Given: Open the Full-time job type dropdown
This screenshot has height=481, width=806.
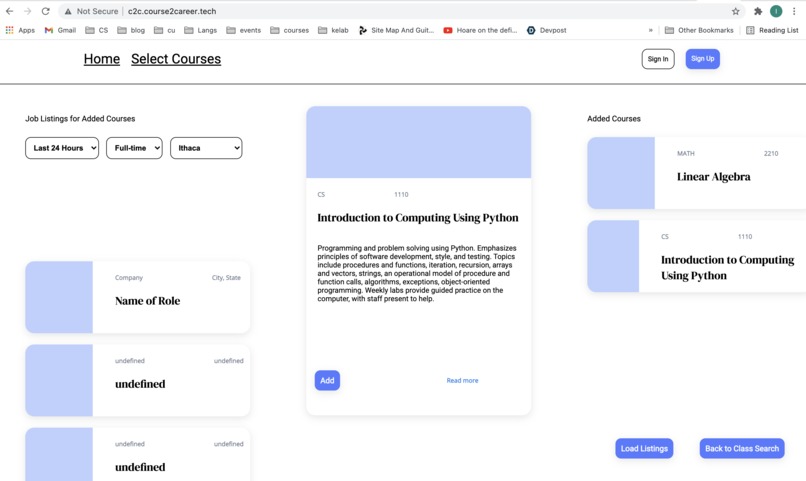Looking at the screenshot, I should coord(134,148).
